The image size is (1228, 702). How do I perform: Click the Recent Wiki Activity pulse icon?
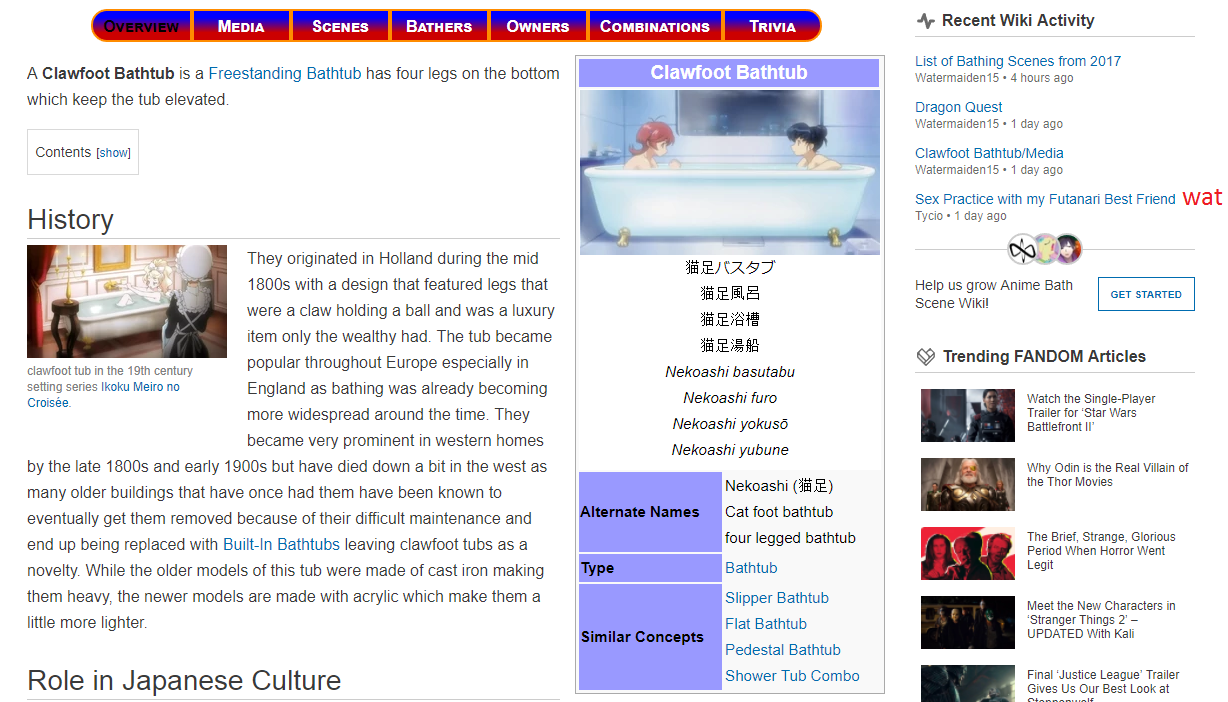[925, 20]
